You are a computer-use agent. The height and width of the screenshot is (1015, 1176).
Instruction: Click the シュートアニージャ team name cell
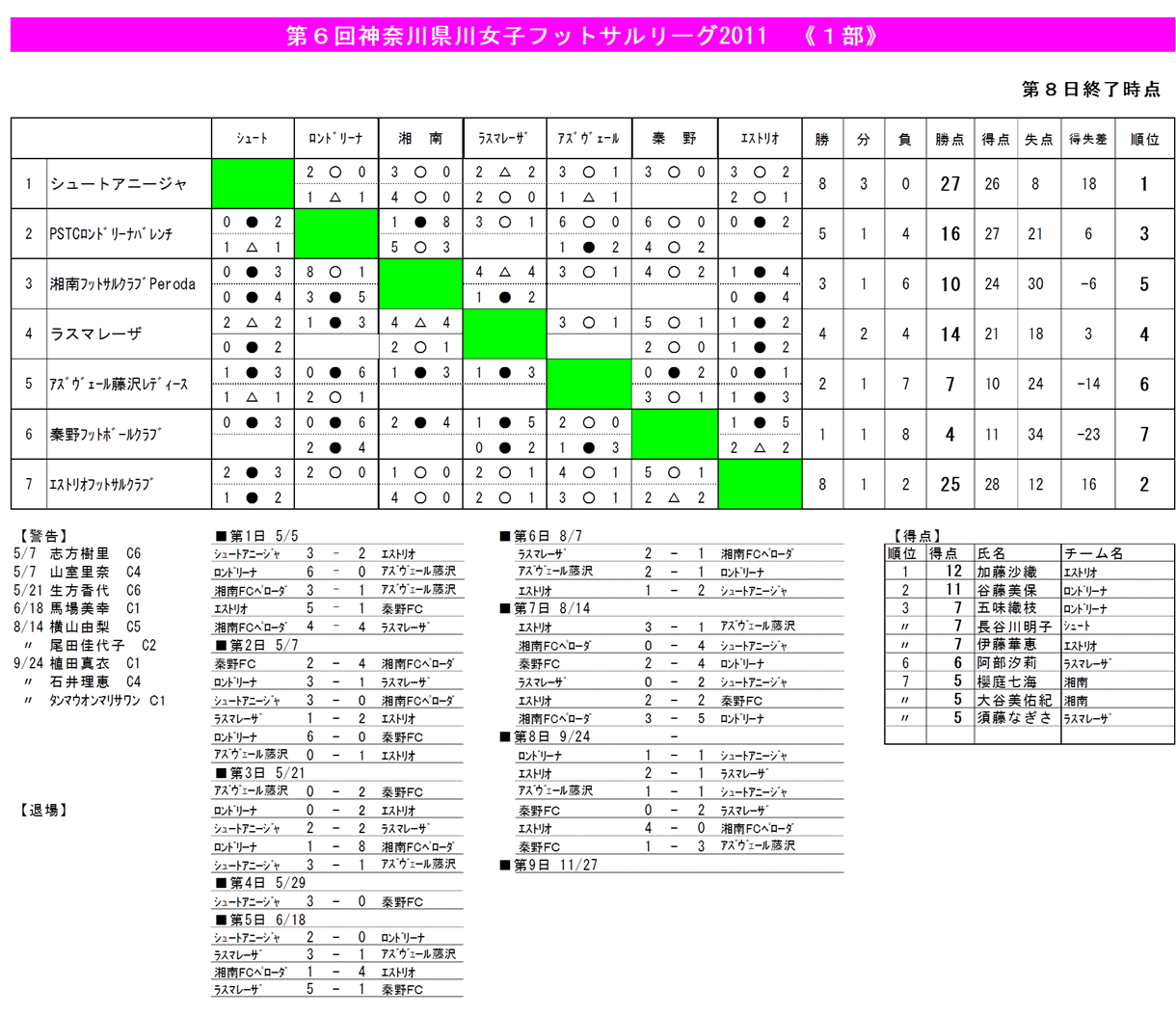tap(118, 184)
